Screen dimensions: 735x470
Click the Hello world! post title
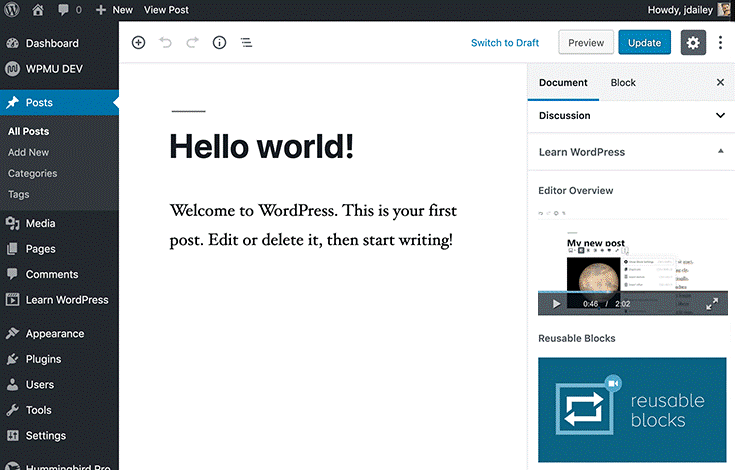262,147
